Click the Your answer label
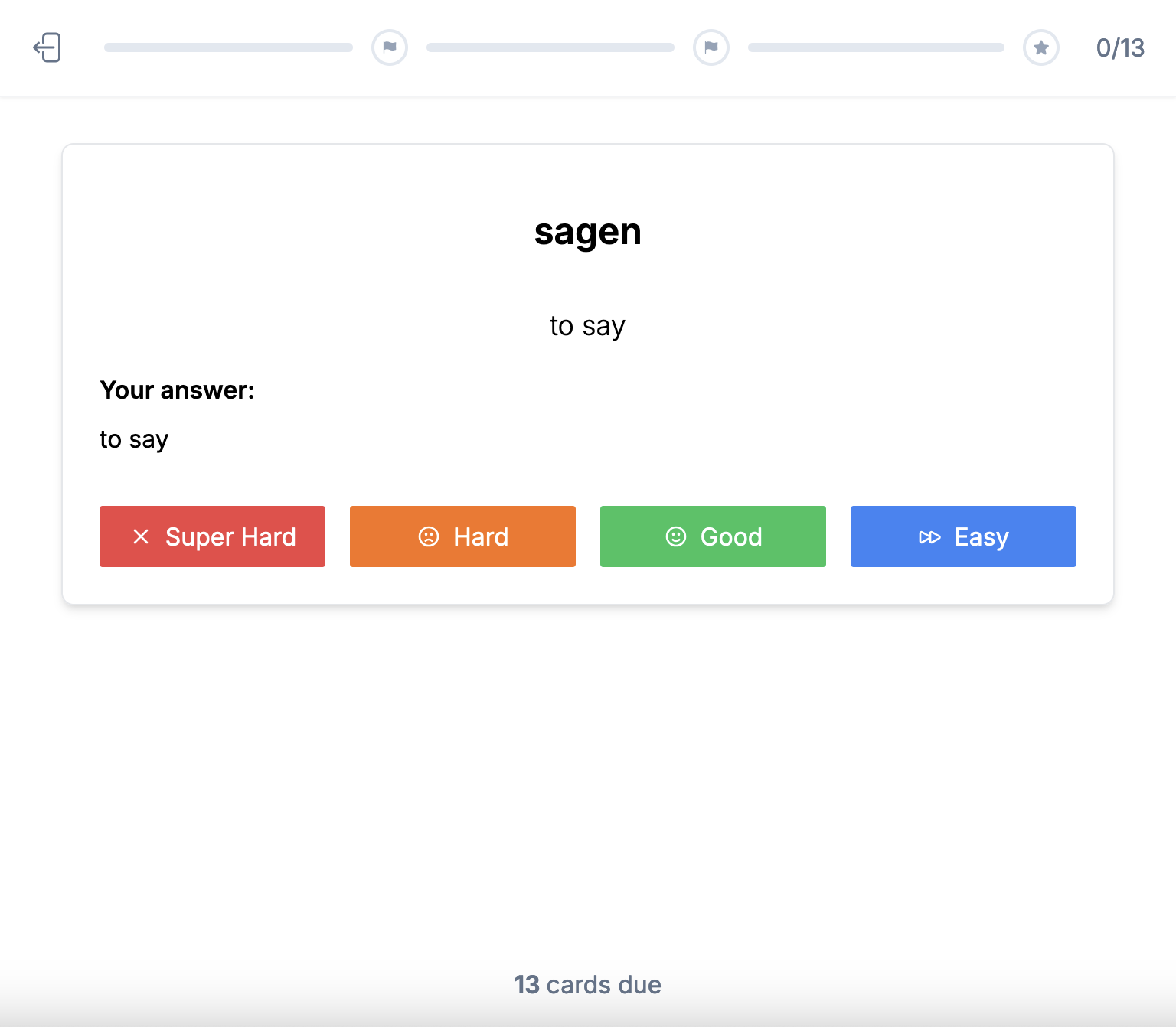1176x1027 pixels. 177,390
